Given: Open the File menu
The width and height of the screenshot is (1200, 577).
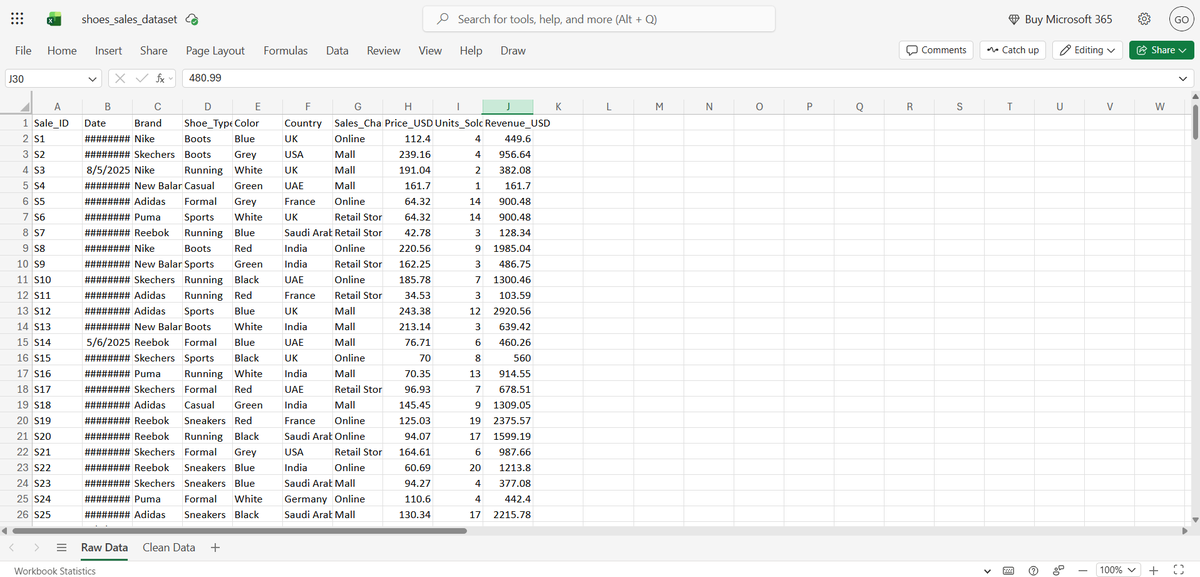Looking at the screenshot, I should [23, 50].
